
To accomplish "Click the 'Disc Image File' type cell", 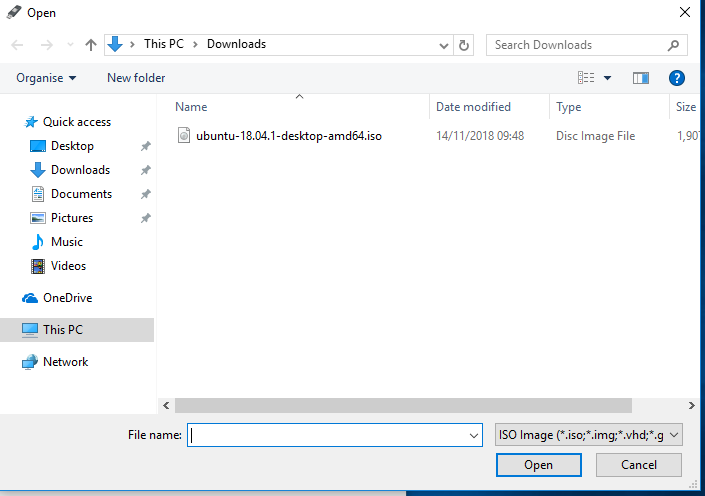I will 595,136.
